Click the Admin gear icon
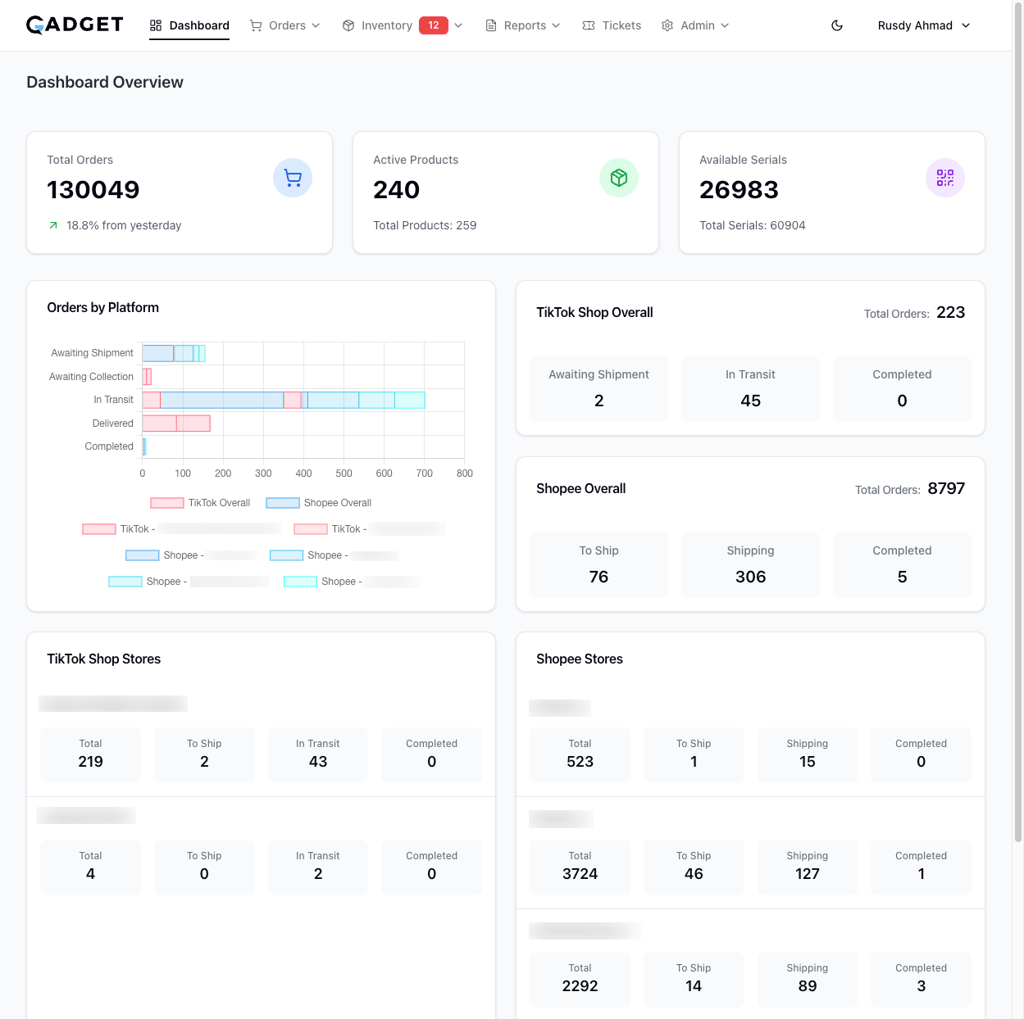The width and height of the screenshot is (1024, 1019). point(667,25)
